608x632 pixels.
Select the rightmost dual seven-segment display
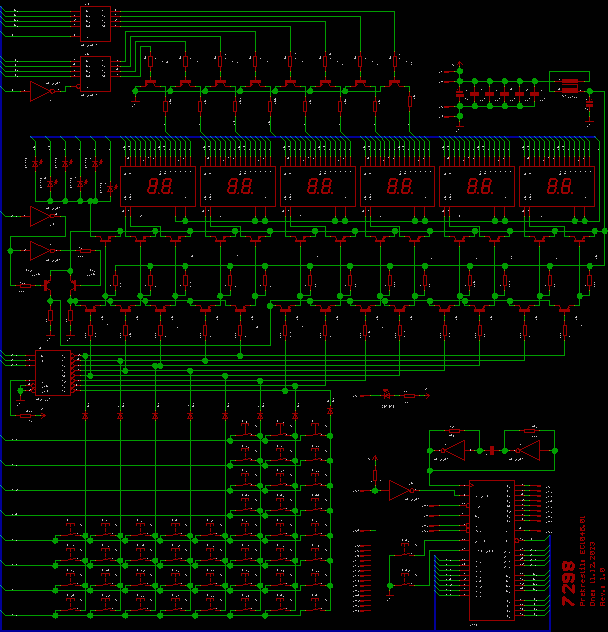click(x=557, y=186)
